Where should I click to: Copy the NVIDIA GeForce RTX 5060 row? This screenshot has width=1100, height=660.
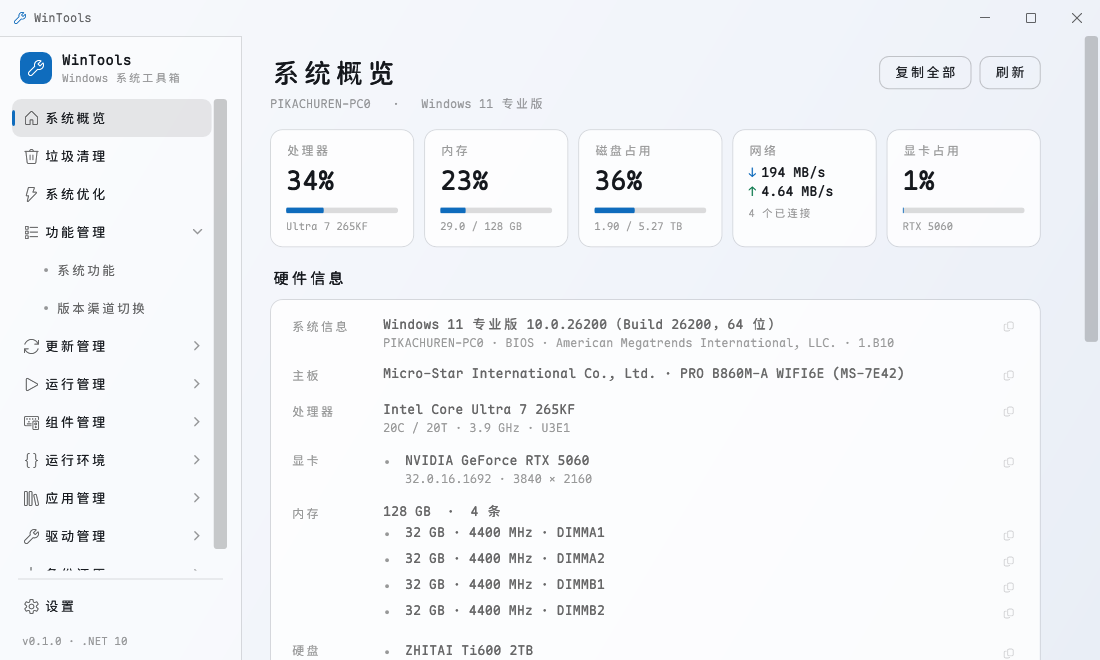(1009, 462)
